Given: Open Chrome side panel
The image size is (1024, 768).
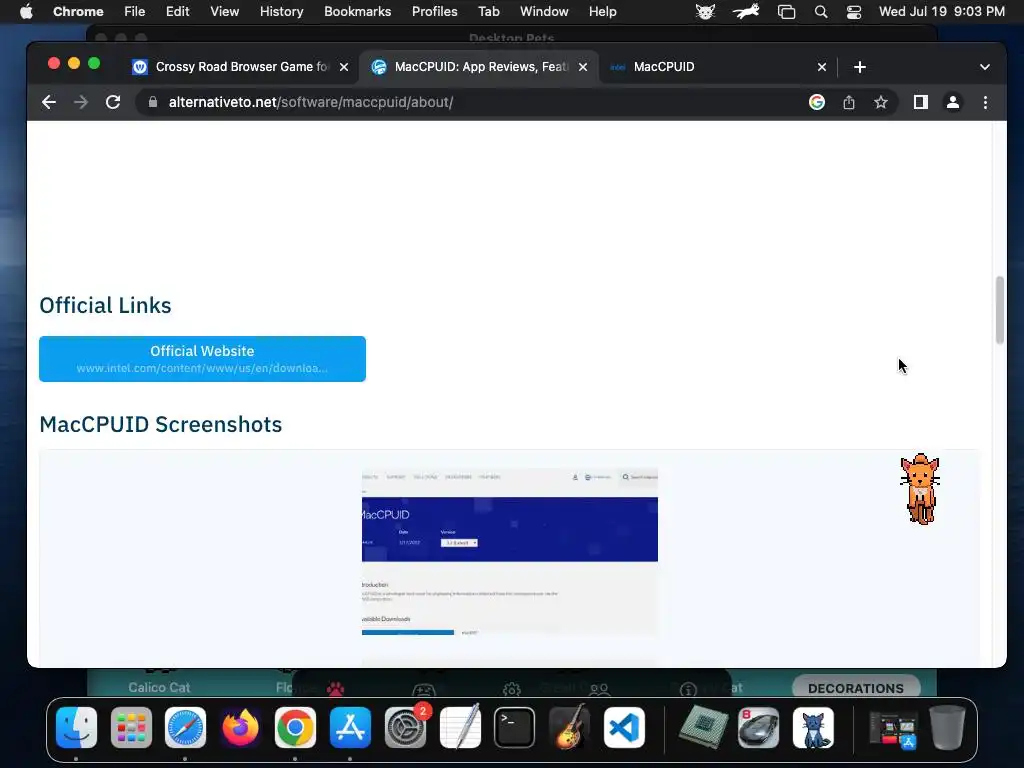Looking at the screenshot, I should click(x=921, y=103).
